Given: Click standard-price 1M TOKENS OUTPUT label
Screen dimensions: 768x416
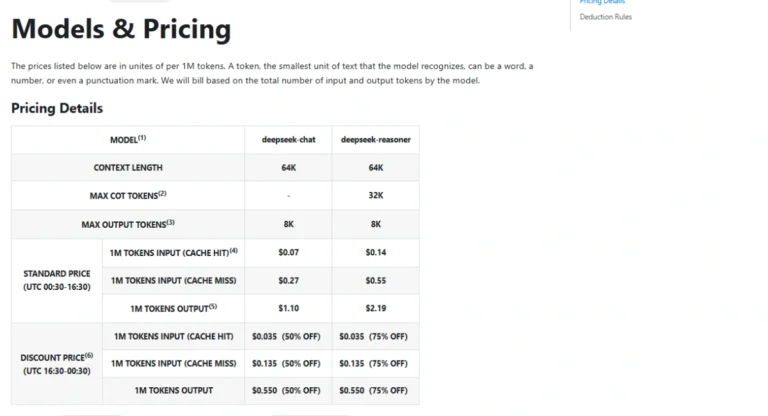Looking at the screenshot, I should pos(173,309).
